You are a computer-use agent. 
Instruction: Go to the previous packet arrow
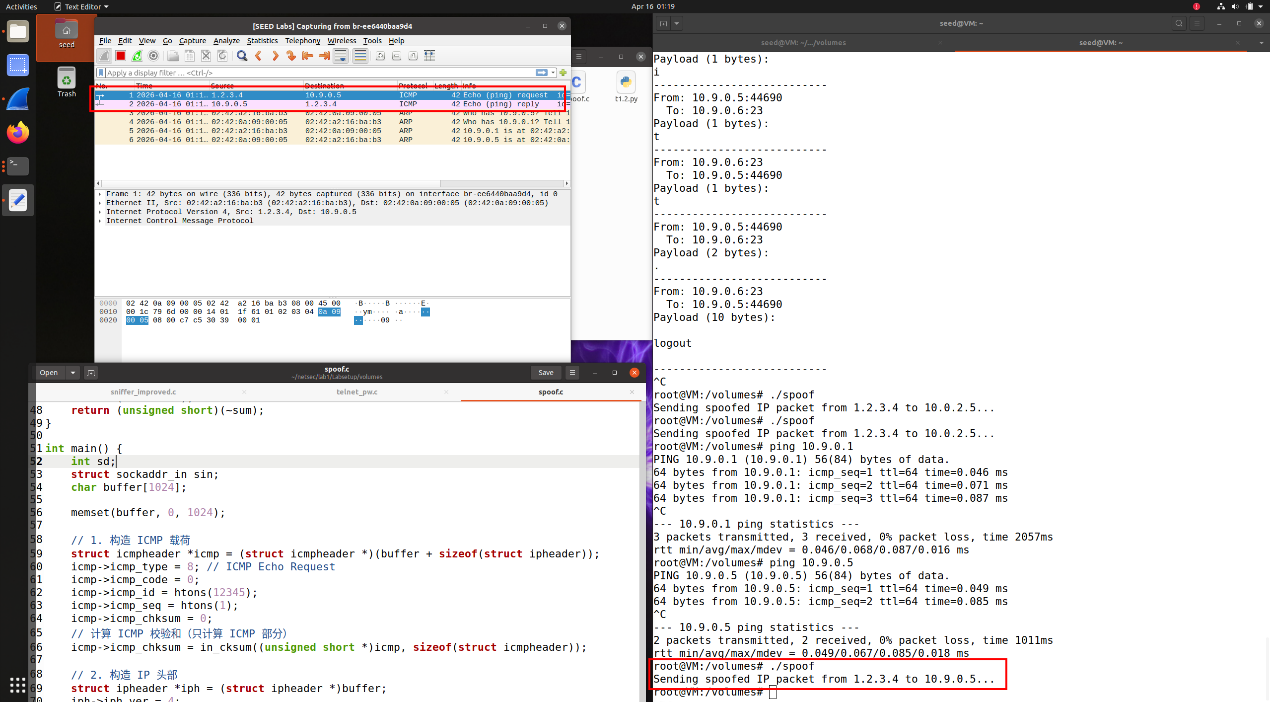(x=259, y=56)
